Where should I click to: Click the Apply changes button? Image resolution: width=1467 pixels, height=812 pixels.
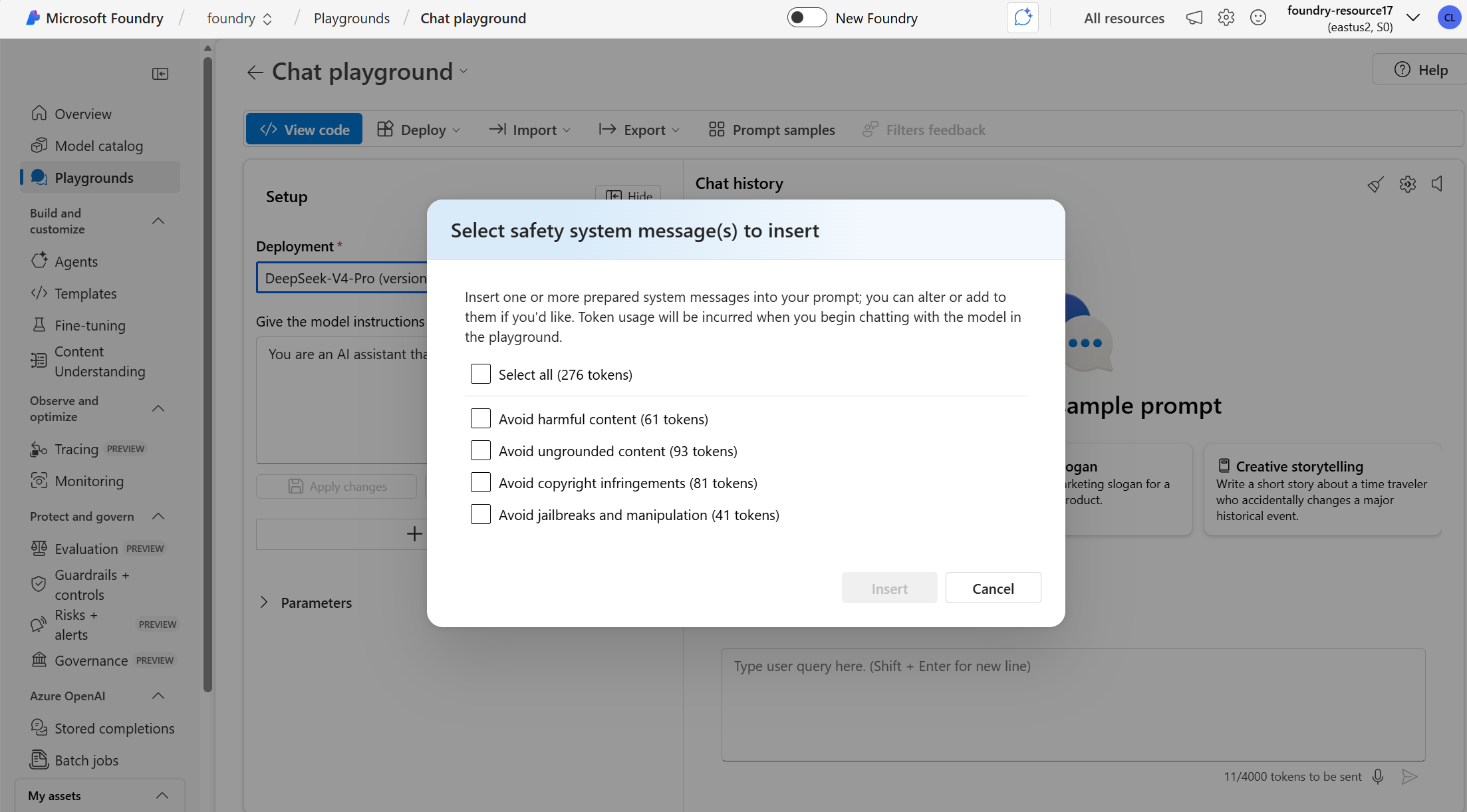pyautogui.click(x=337, y=486)
